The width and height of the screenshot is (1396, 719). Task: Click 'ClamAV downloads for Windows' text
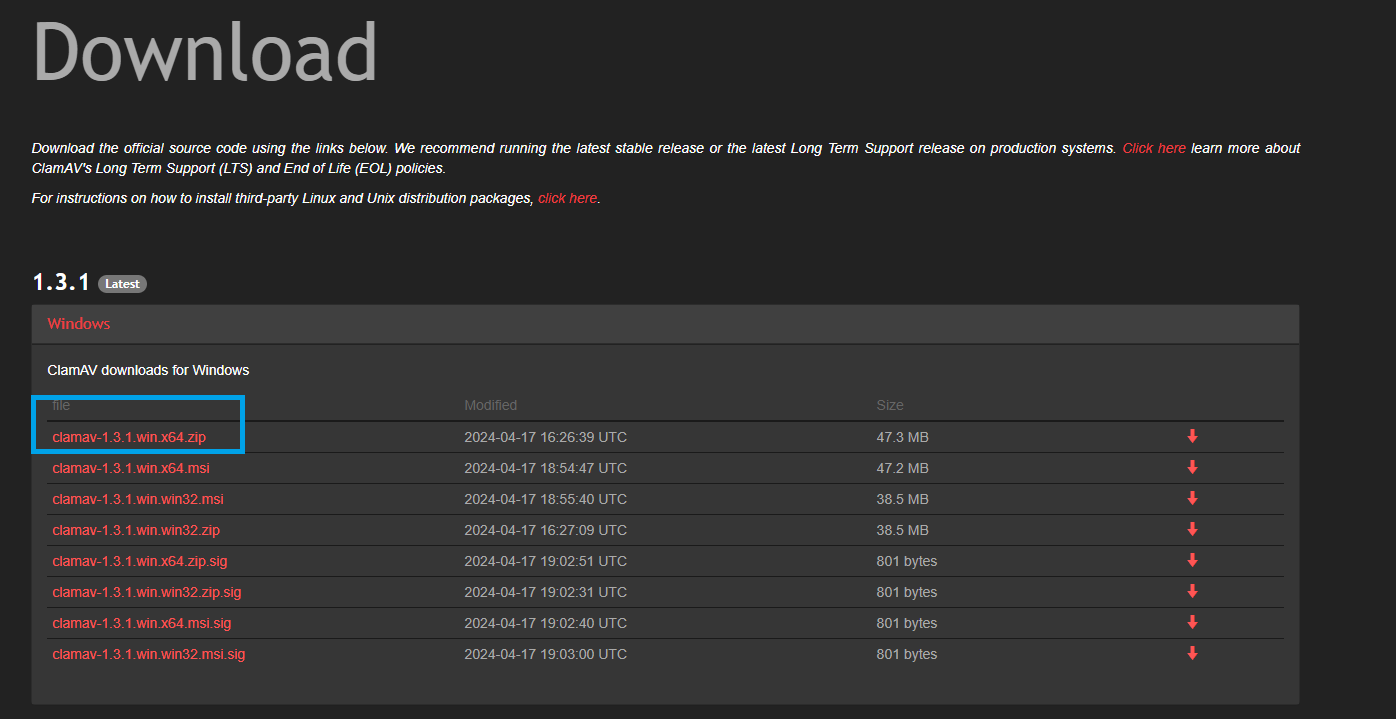click(x=148, y=370)
